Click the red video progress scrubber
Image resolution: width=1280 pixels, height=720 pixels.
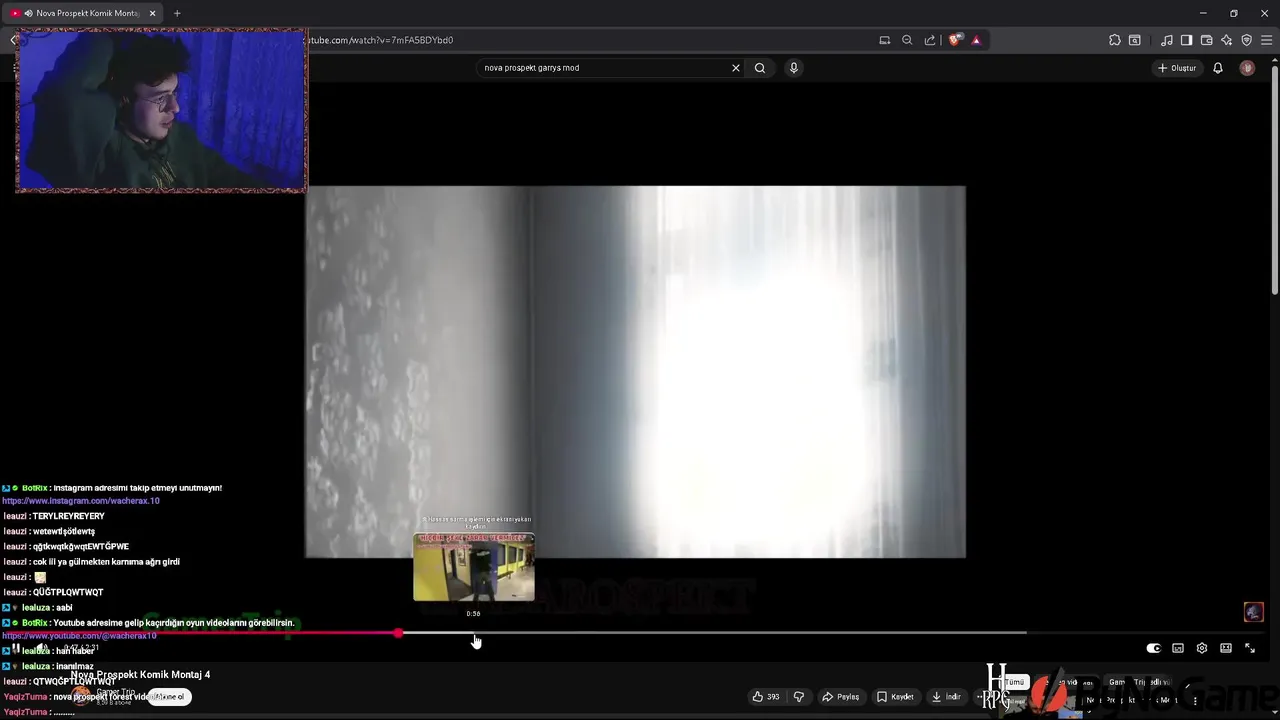coord(399,633)
